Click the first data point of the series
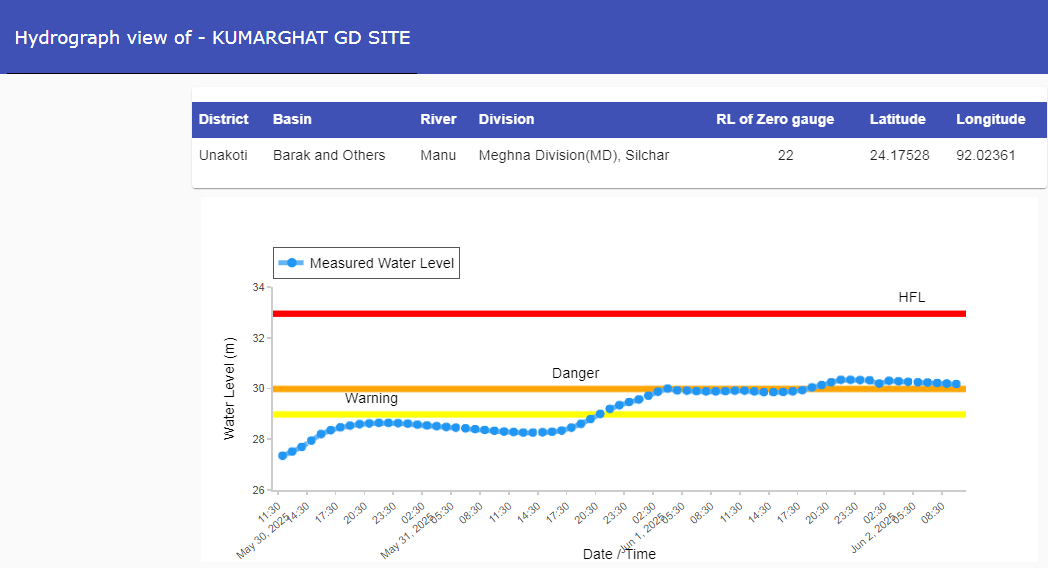1048x568 pixels. (283, 456)
